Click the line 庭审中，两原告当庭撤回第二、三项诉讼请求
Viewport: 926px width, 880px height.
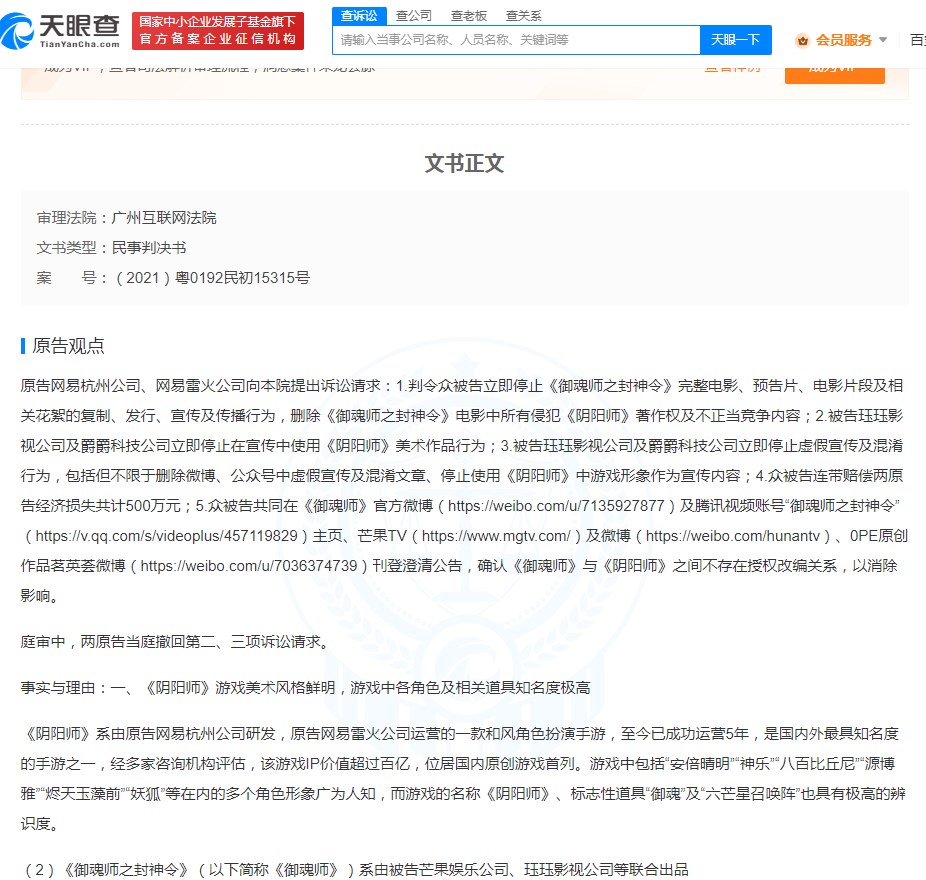[175, 641]
